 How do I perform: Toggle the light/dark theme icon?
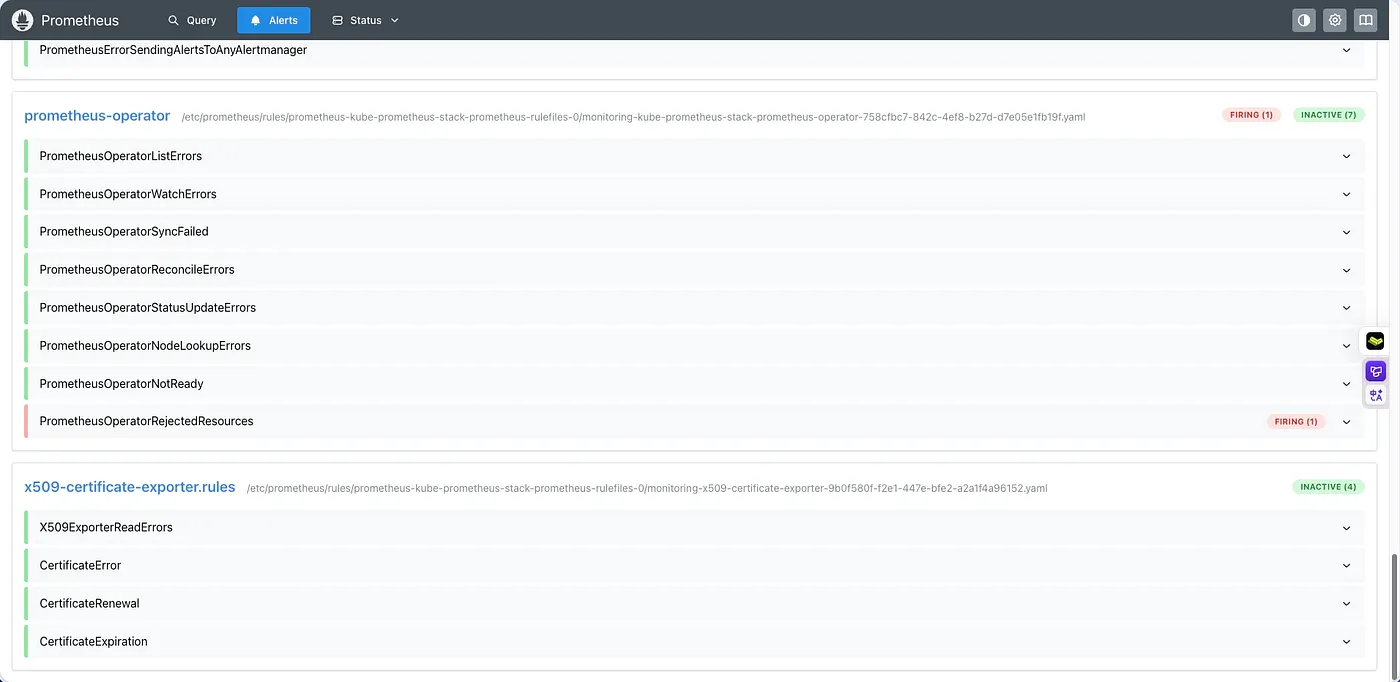point(1303,20)
